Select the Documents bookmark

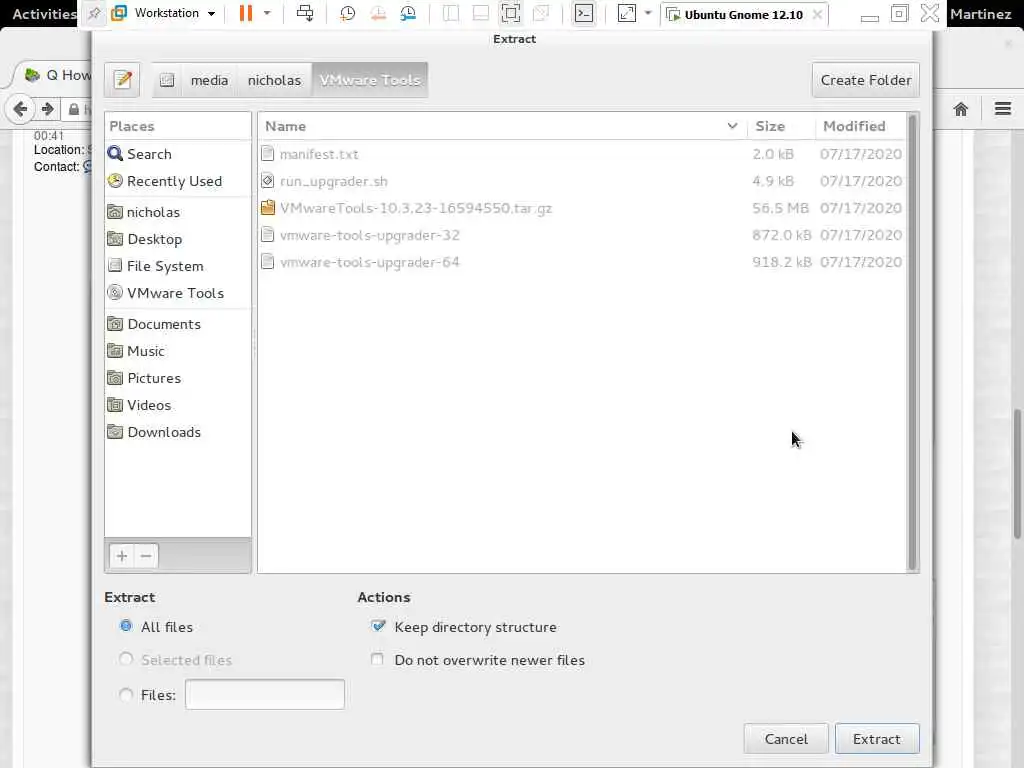(x=178, y=324)
